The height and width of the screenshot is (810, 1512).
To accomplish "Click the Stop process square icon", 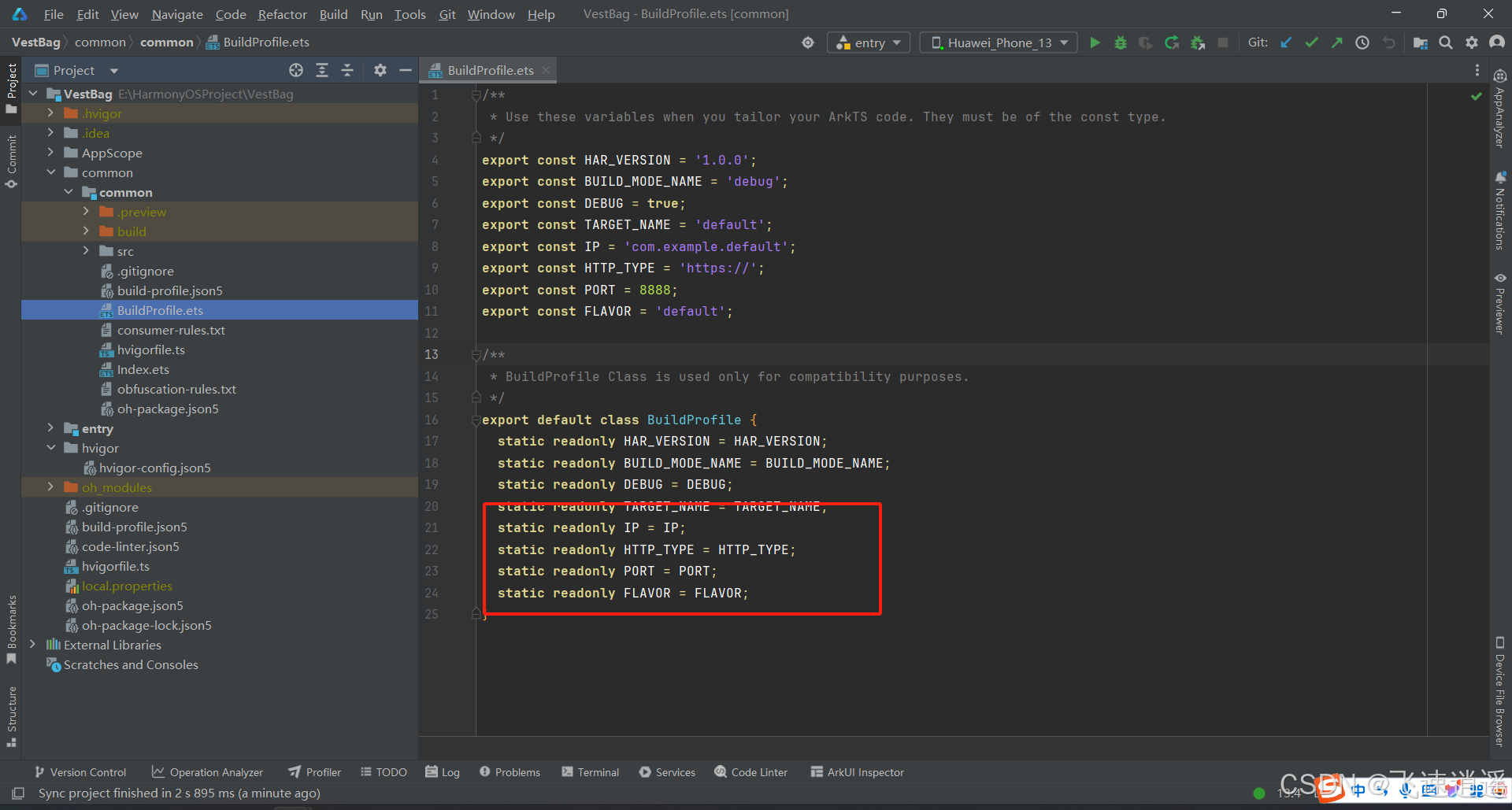I will [1223, 43].
